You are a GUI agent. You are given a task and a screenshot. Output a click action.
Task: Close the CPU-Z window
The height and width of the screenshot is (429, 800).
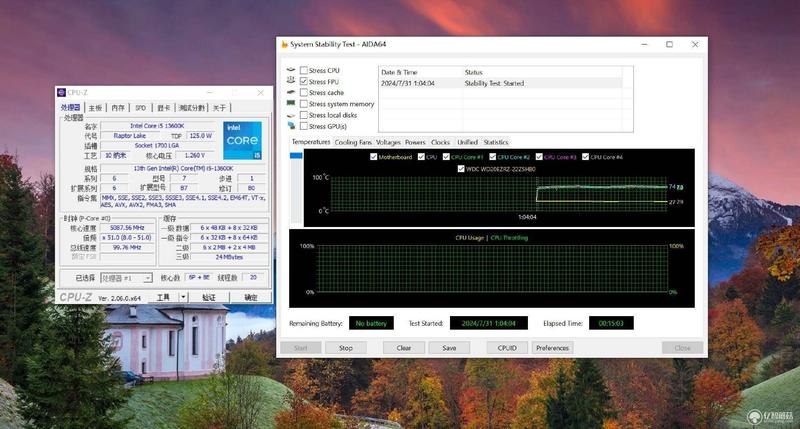[x=261, y=92]
